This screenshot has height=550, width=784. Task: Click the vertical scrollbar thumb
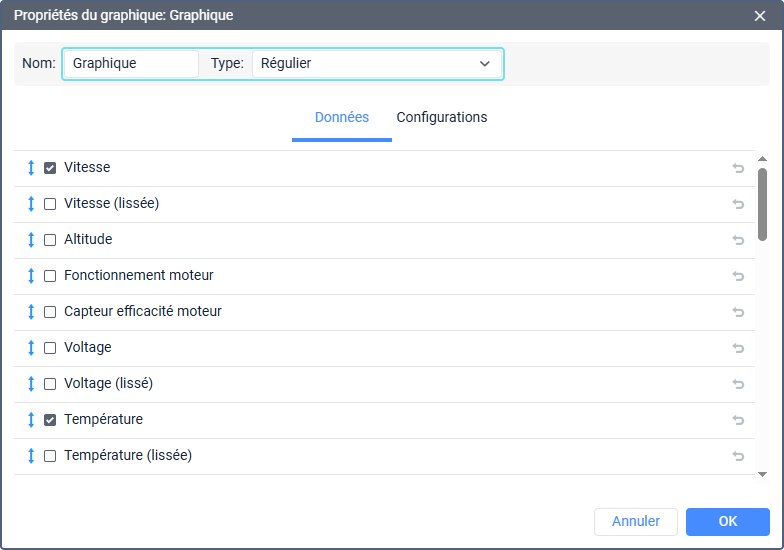click(762, 204)
